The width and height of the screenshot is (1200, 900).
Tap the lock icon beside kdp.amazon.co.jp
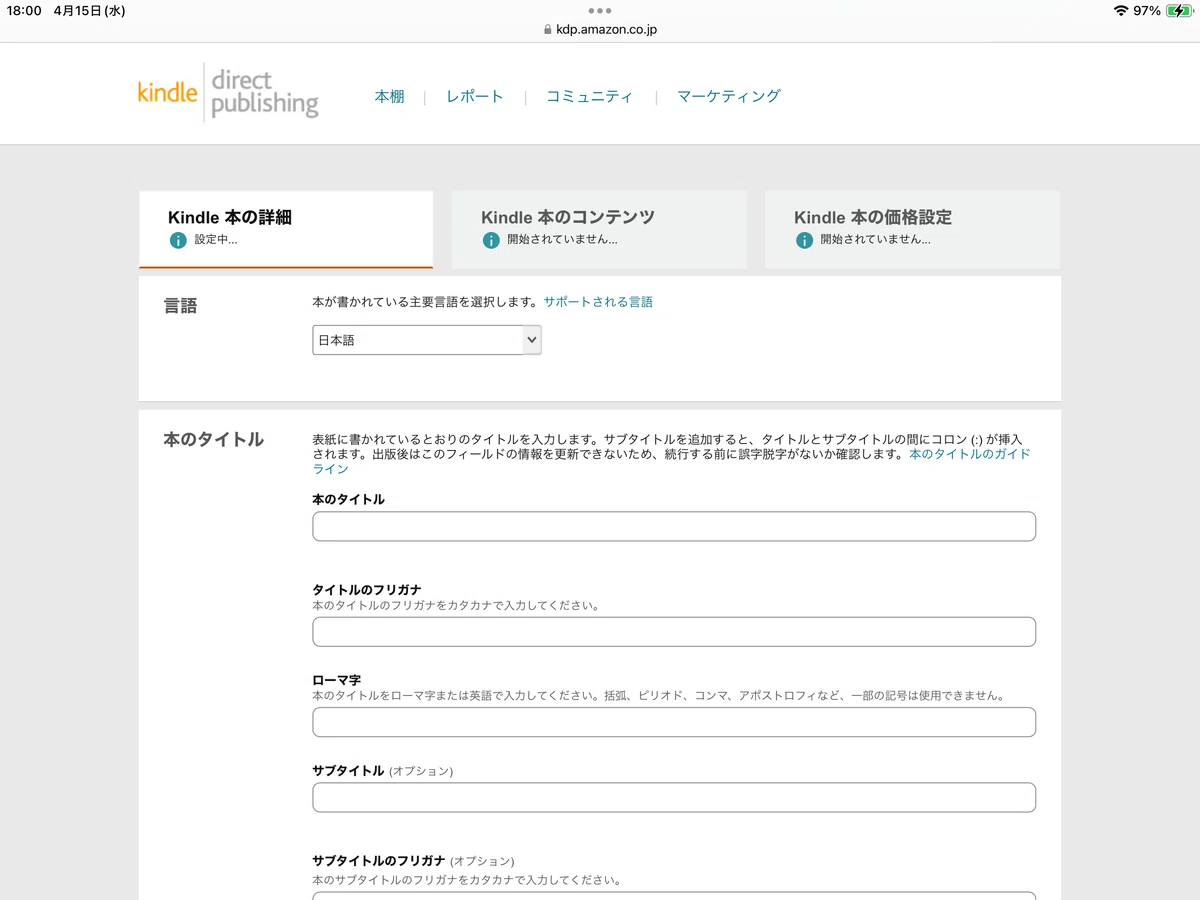click(x=547, y=30)
